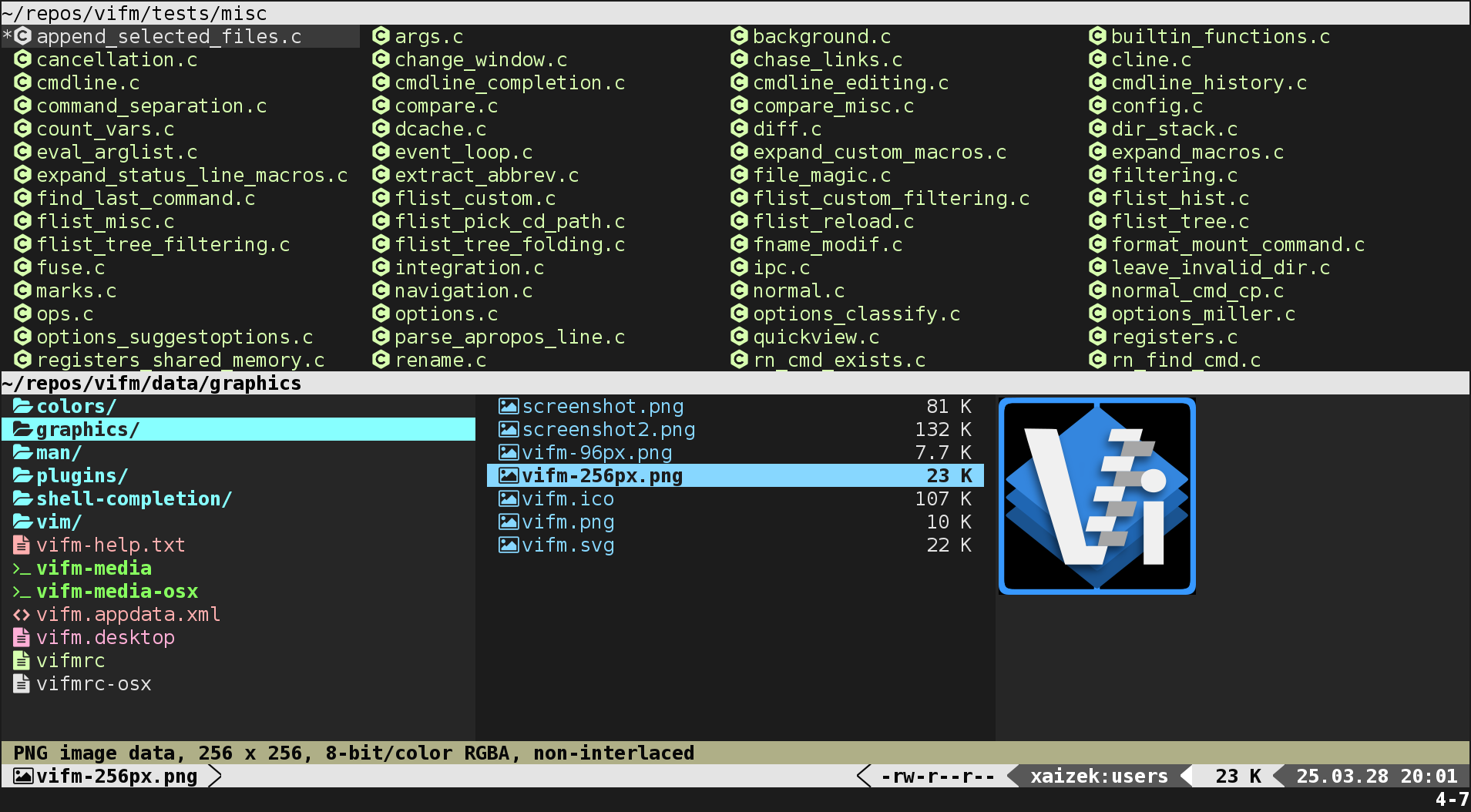Select cmdline_completion.c file
This screenshot has width=1471, height=812.
pyautogui.click(x=510, y=82)
